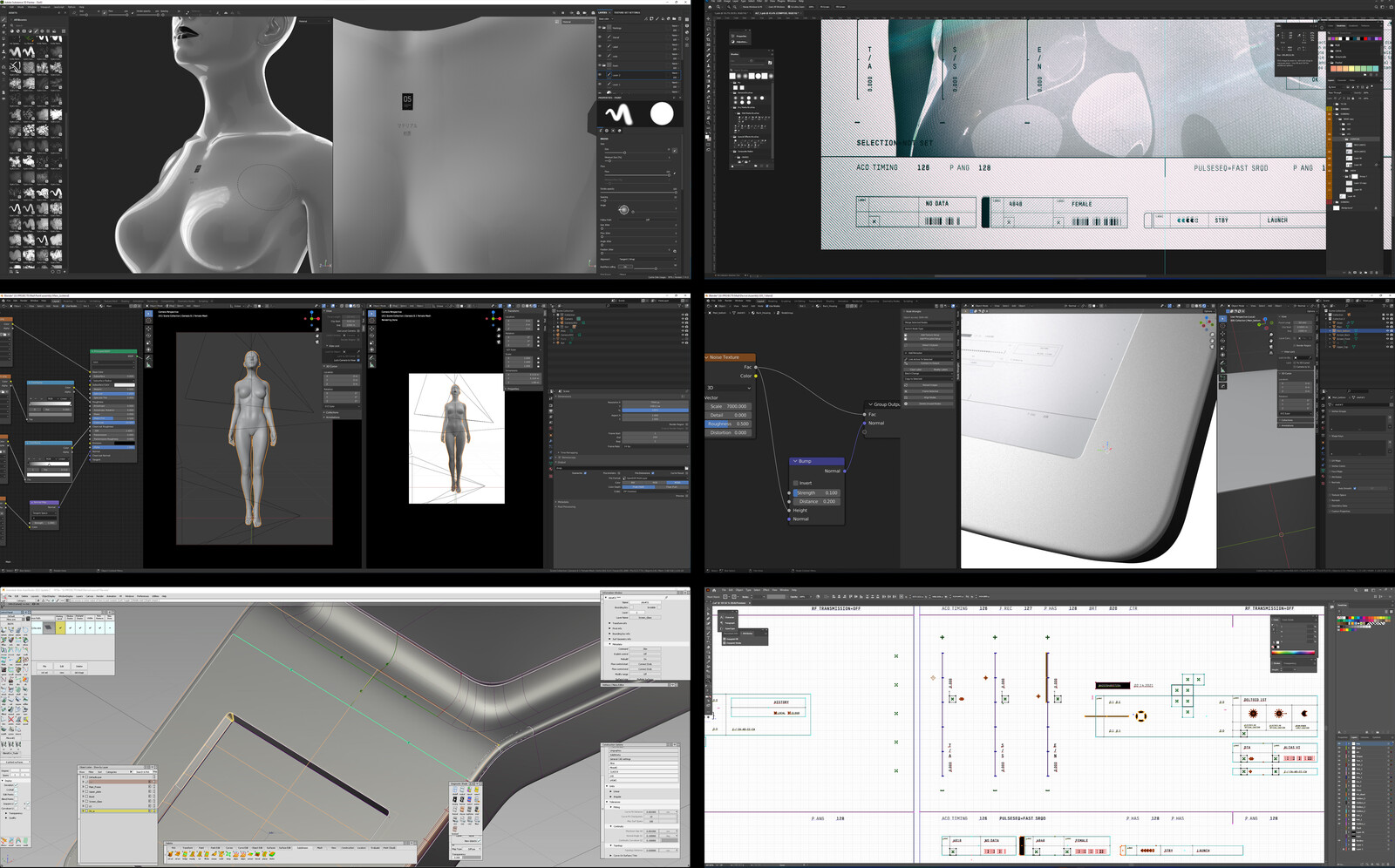This screenshot has width=1395, height=868.
Task: Click Reload Images in Node Wrangler
Action: point(929,385)
